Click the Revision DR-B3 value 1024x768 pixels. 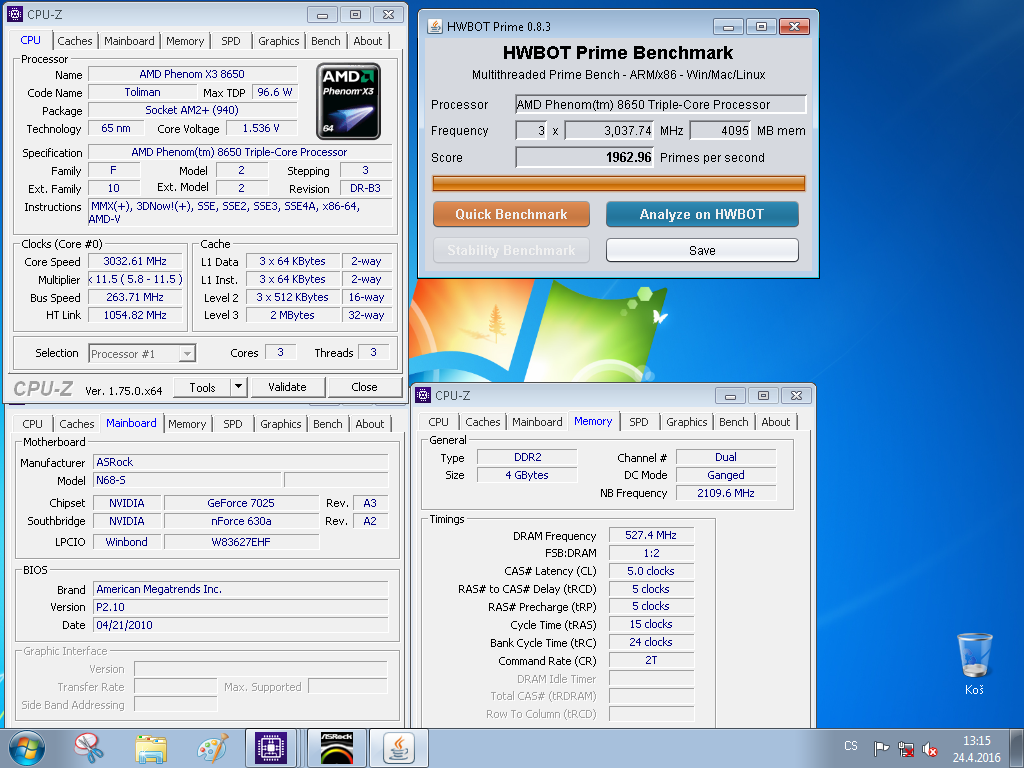[x=366, y=188]
